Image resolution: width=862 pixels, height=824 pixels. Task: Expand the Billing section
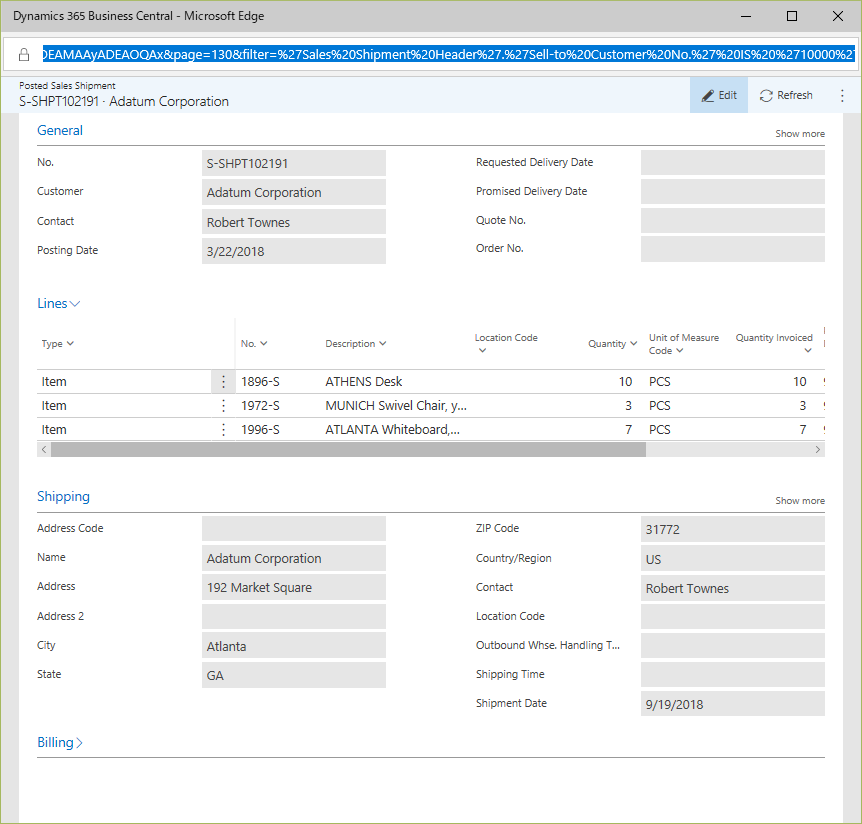[x=59, y=743]
